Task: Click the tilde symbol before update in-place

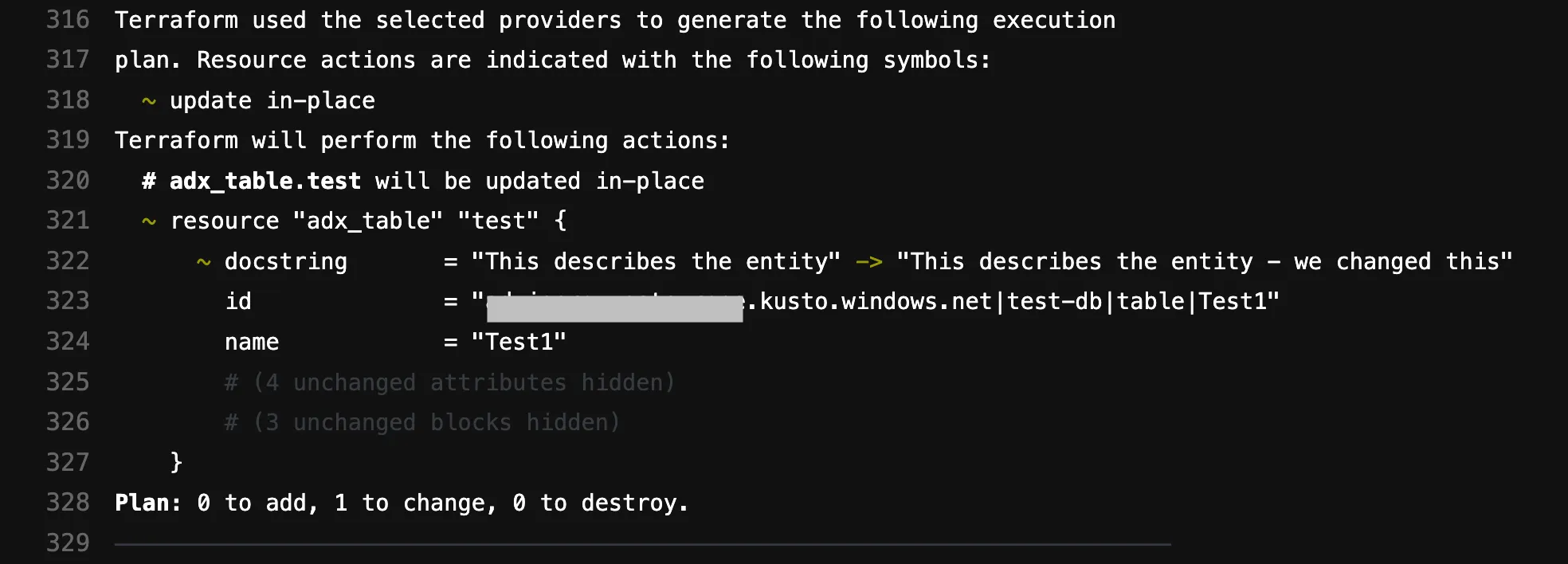Action: 149,101
